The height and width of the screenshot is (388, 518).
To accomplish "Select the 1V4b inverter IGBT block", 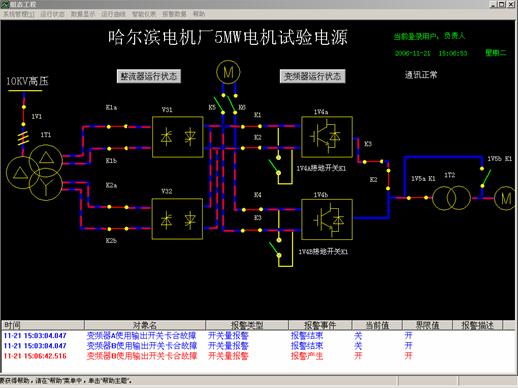I will 327,219.
